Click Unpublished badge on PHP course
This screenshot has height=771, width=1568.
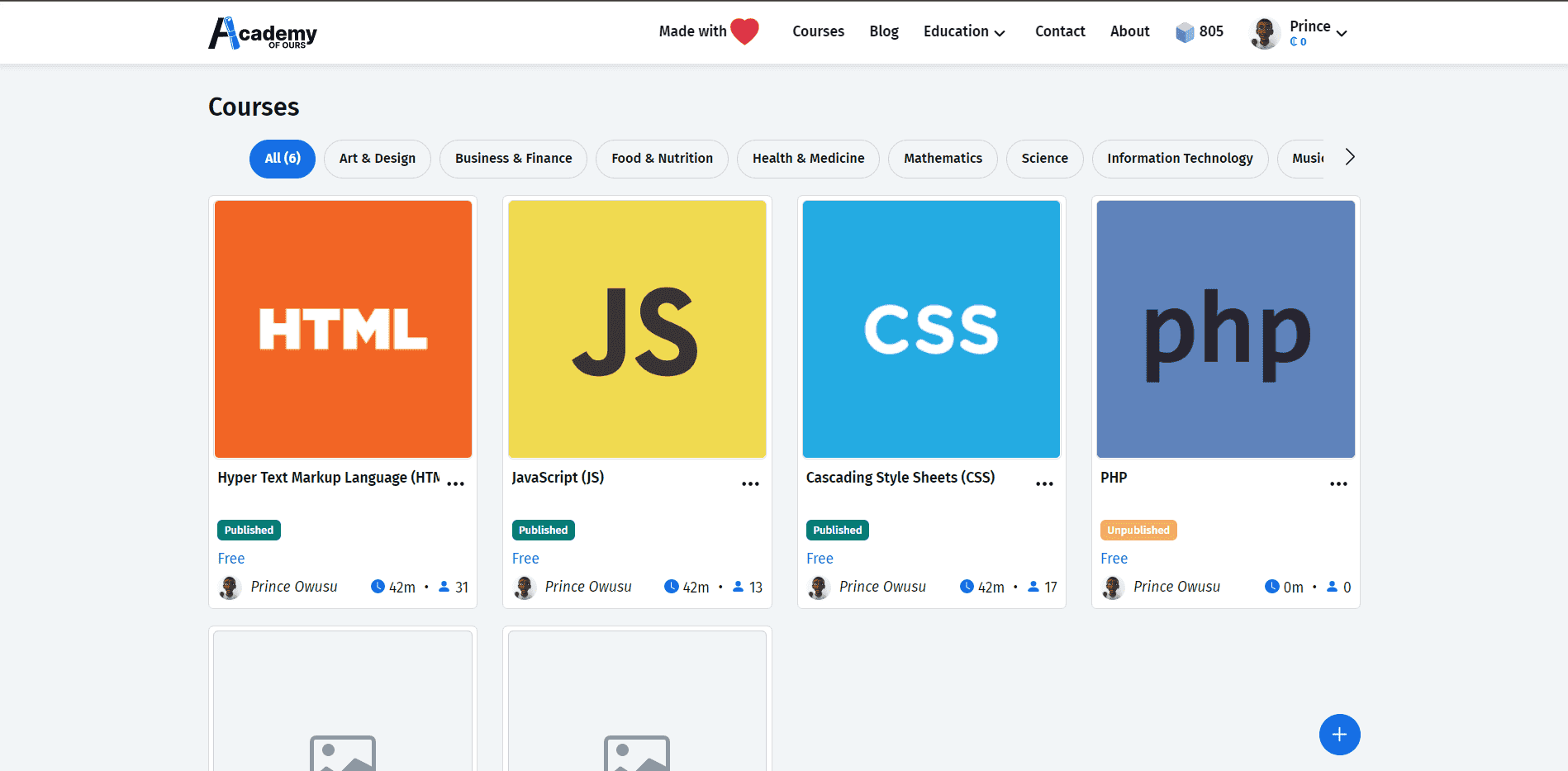[1138, 530]
